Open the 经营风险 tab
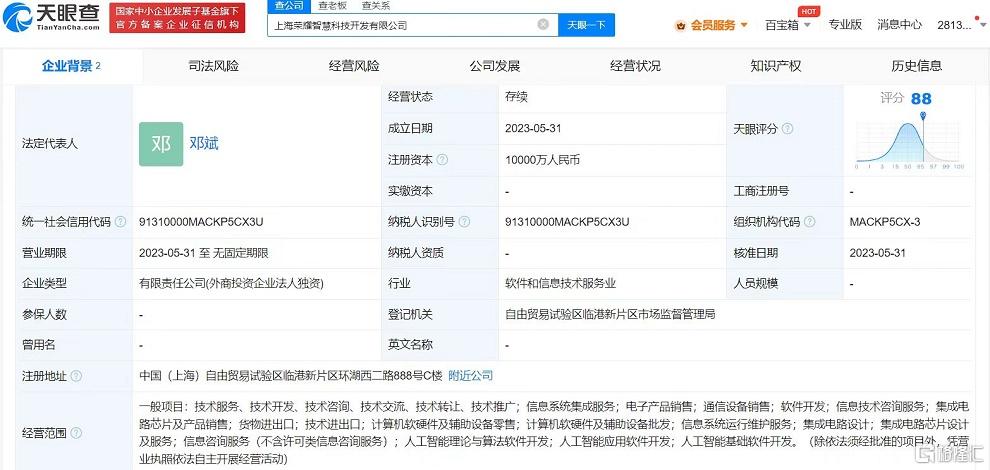 pyautogui.click(x=354, y=66)
